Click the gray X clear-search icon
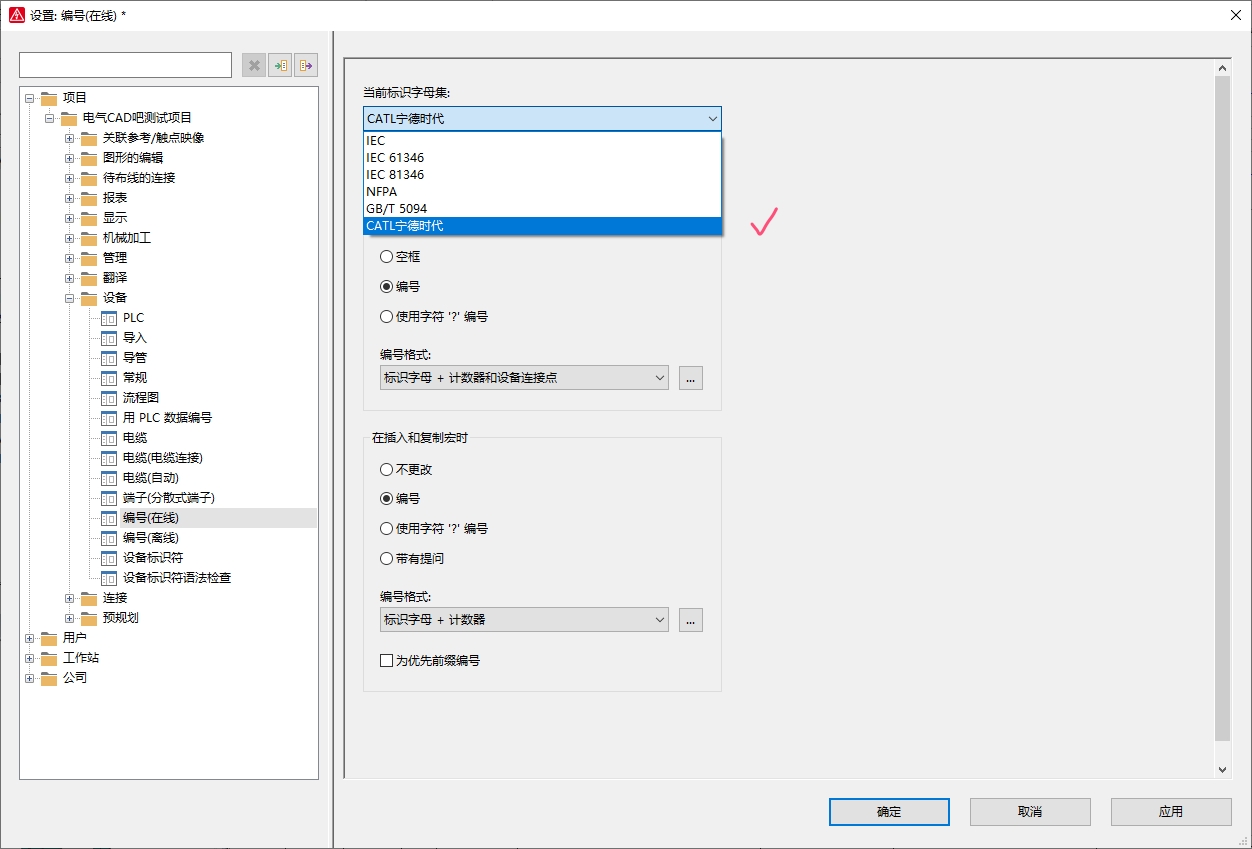The image size is (1252, 849). pos(254,66)
